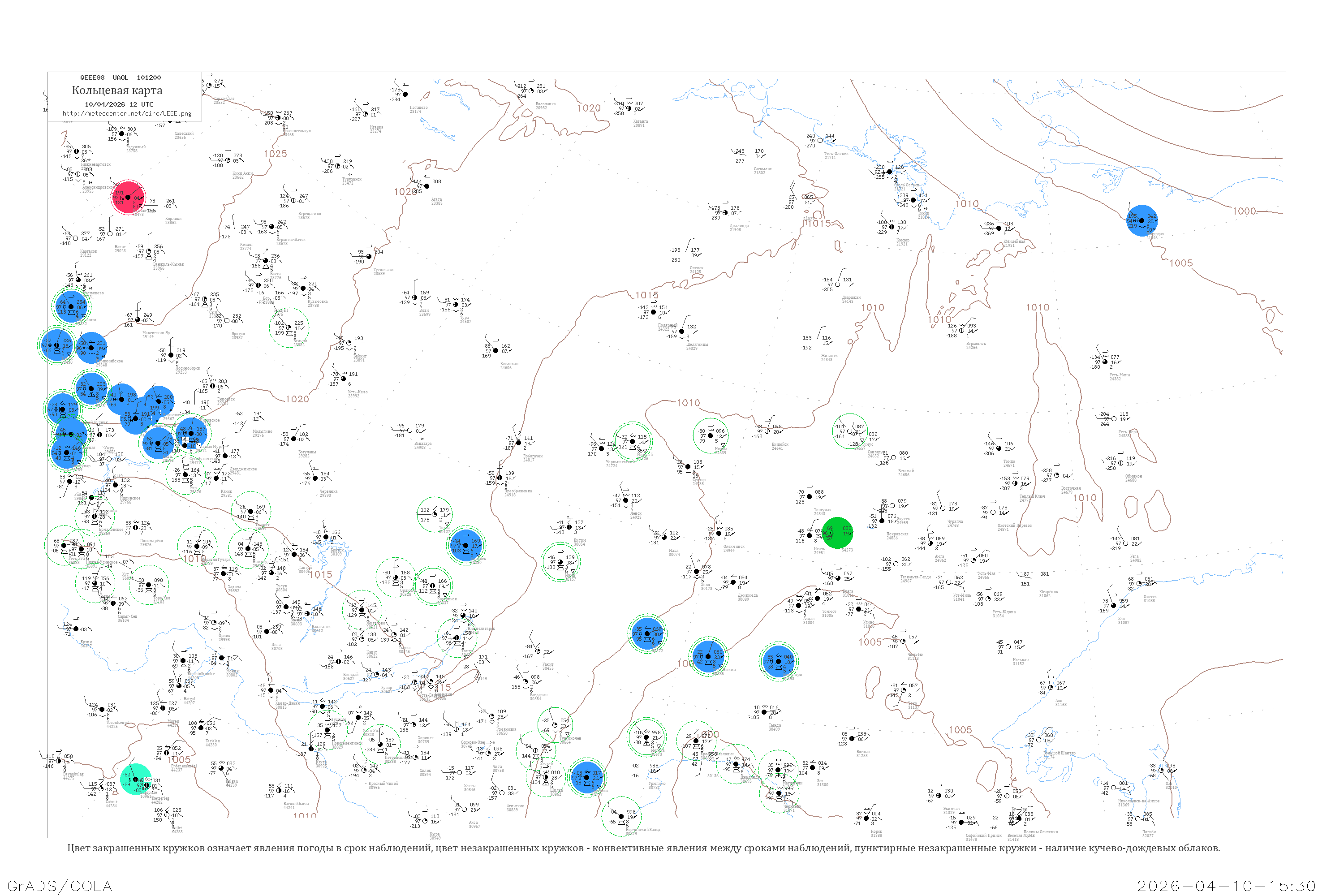Click the solid green circle near Якутск
Viewport: 1344px width, 896px height.
pyautogui.click(x=837, y=533)
